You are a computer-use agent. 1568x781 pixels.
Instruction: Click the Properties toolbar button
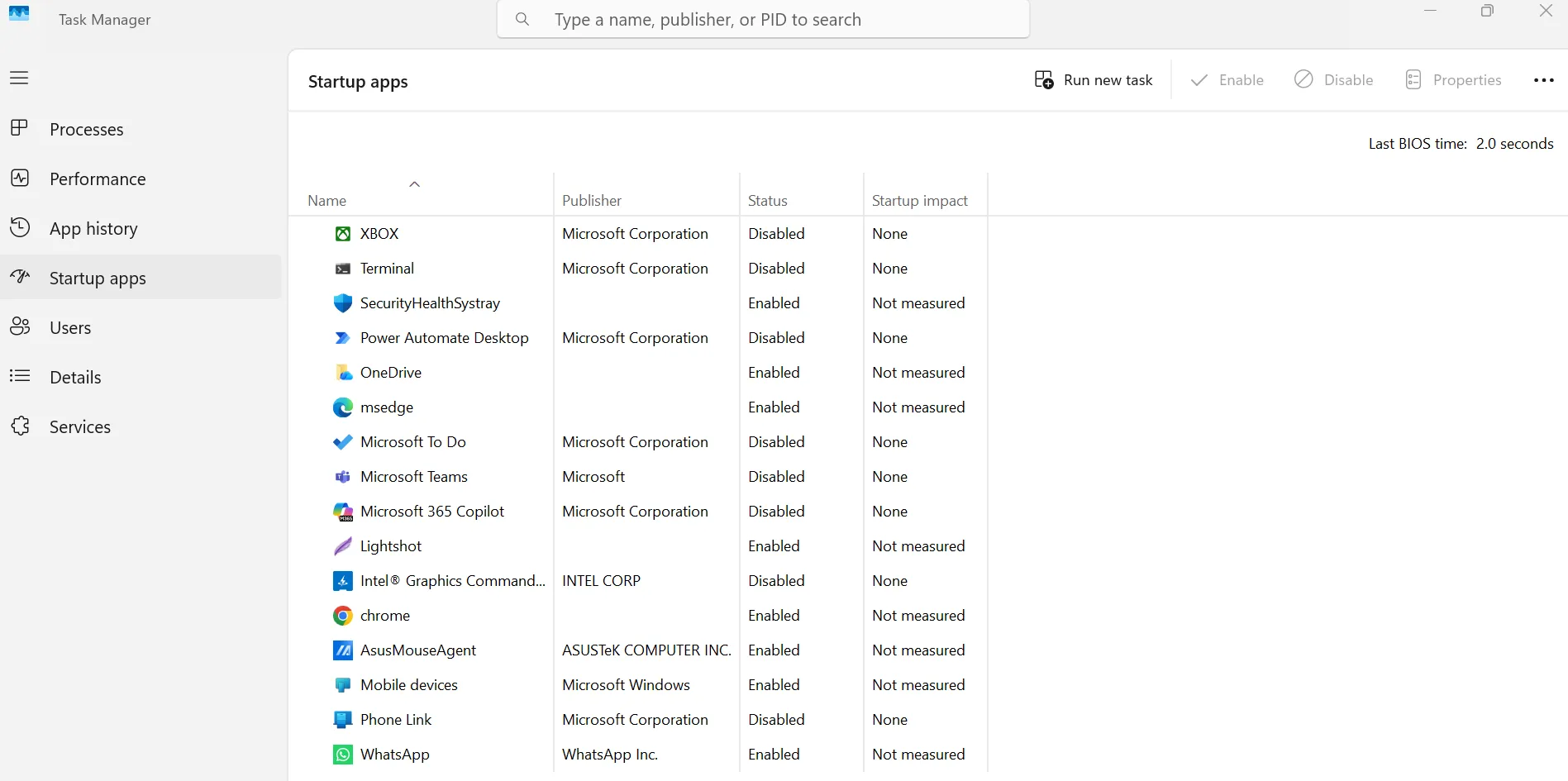click(1453, 80)
